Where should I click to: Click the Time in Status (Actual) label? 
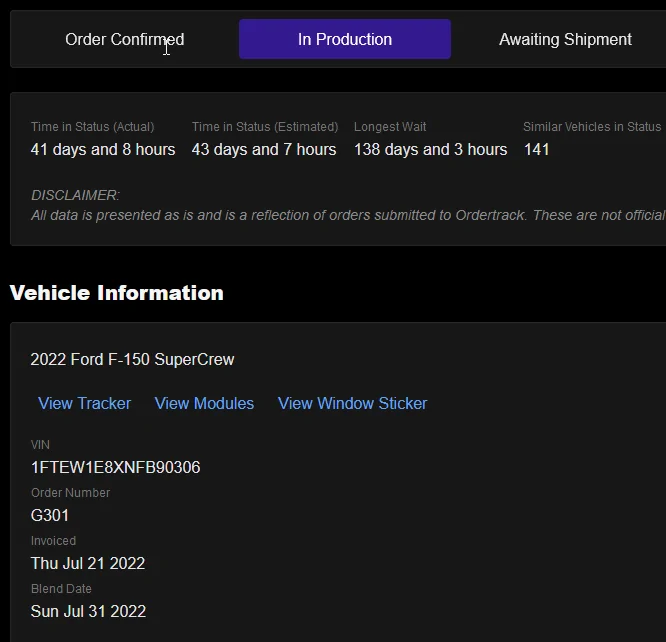click(92, 127)
